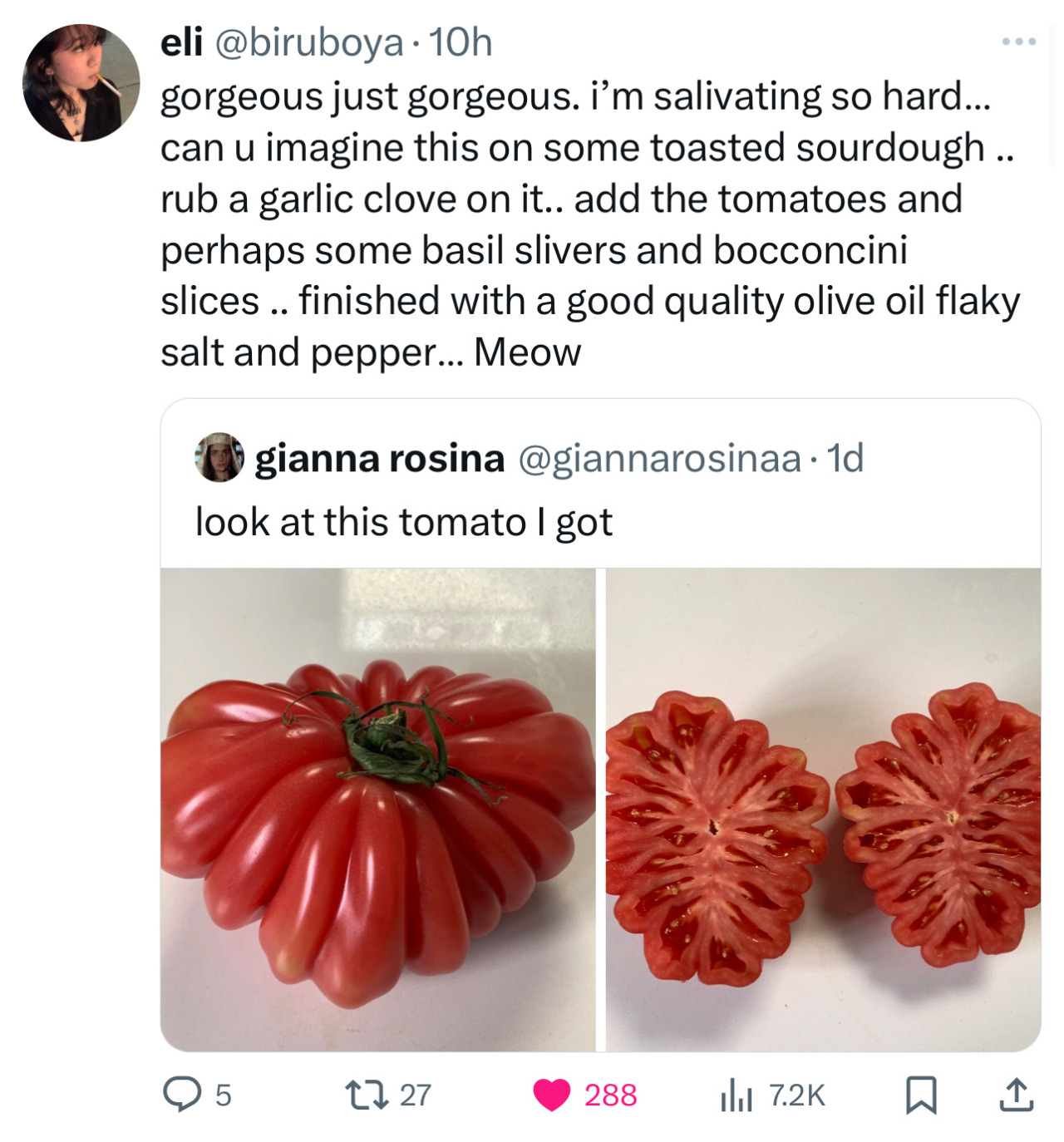This screenshot has width=1064, height=1142.
Task: Visit @biruboya handle link
Action: coord(310,42)
